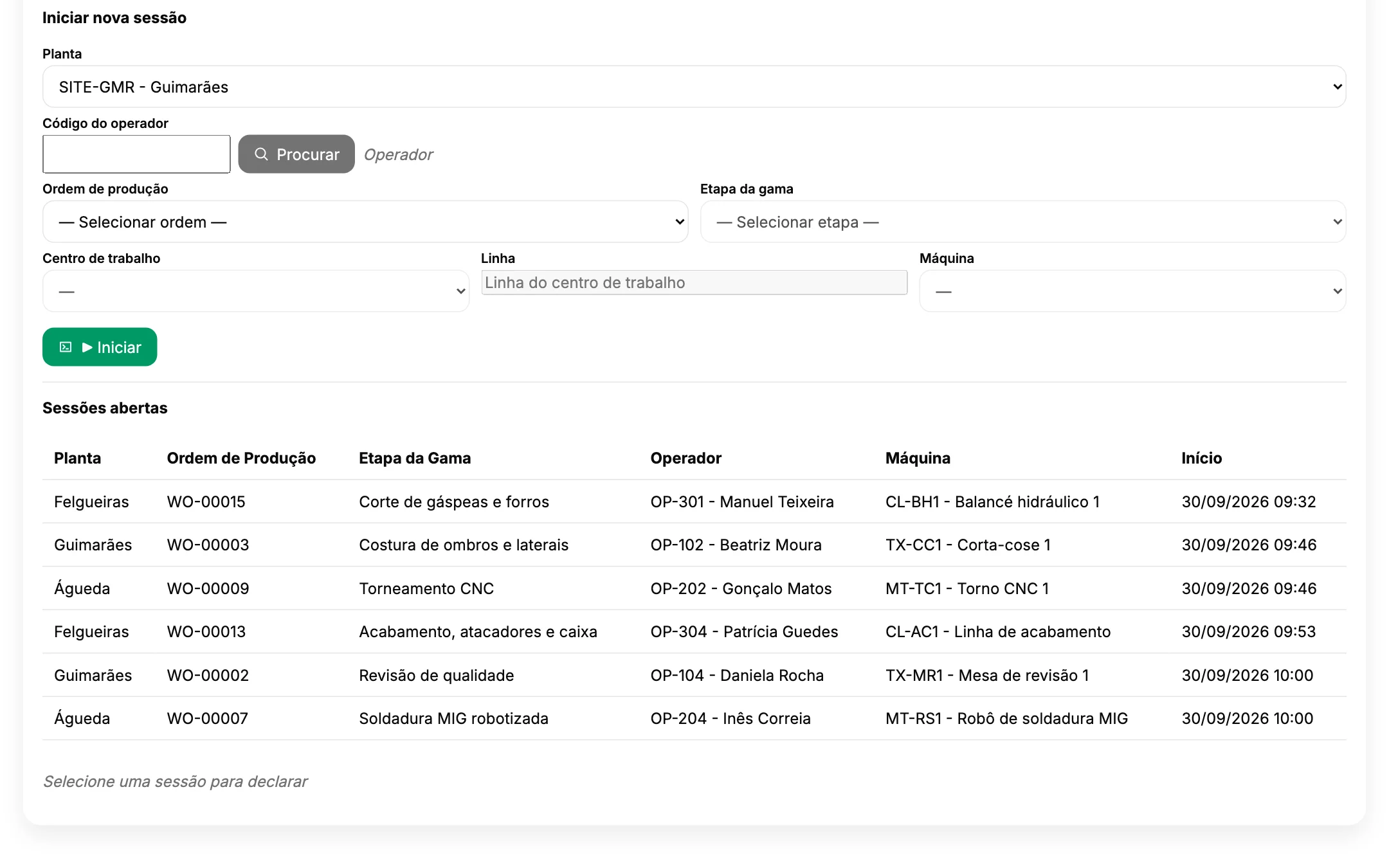
Task: Click the start time 30/09/2026 09:53
Action: 1248,631
